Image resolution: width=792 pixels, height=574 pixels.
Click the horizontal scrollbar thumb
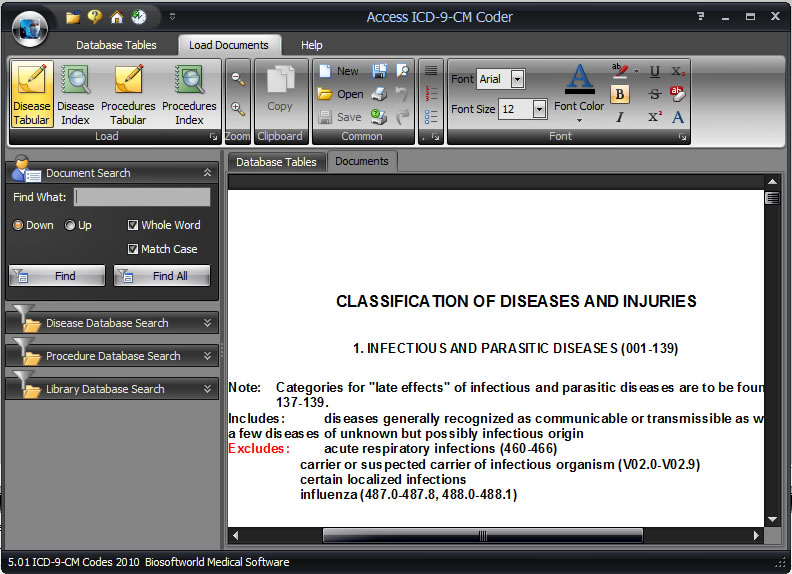tap(483, 536)
